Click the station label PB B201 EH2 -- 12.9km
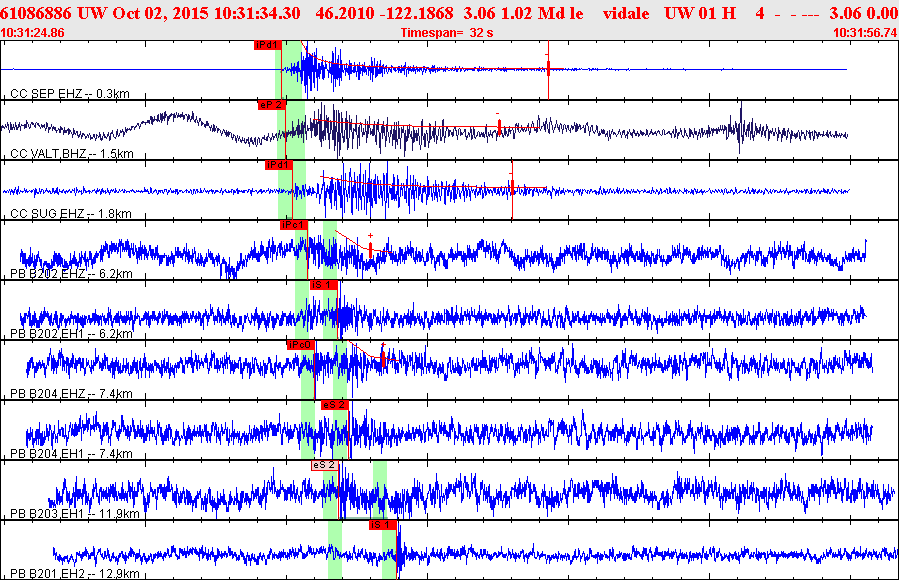This screenshot has width=899, height=580. tap(75, 574)
